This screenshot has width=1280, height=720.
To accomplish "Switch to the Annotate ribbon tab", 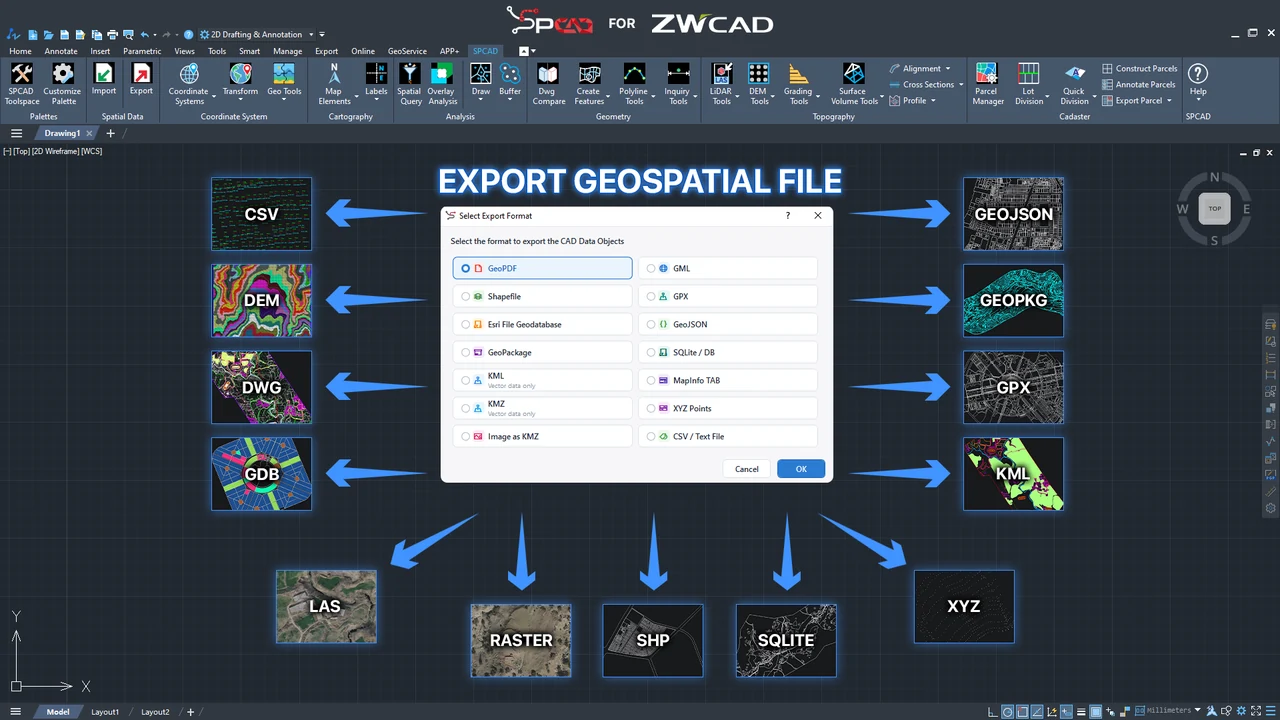I will pos(61,51).
